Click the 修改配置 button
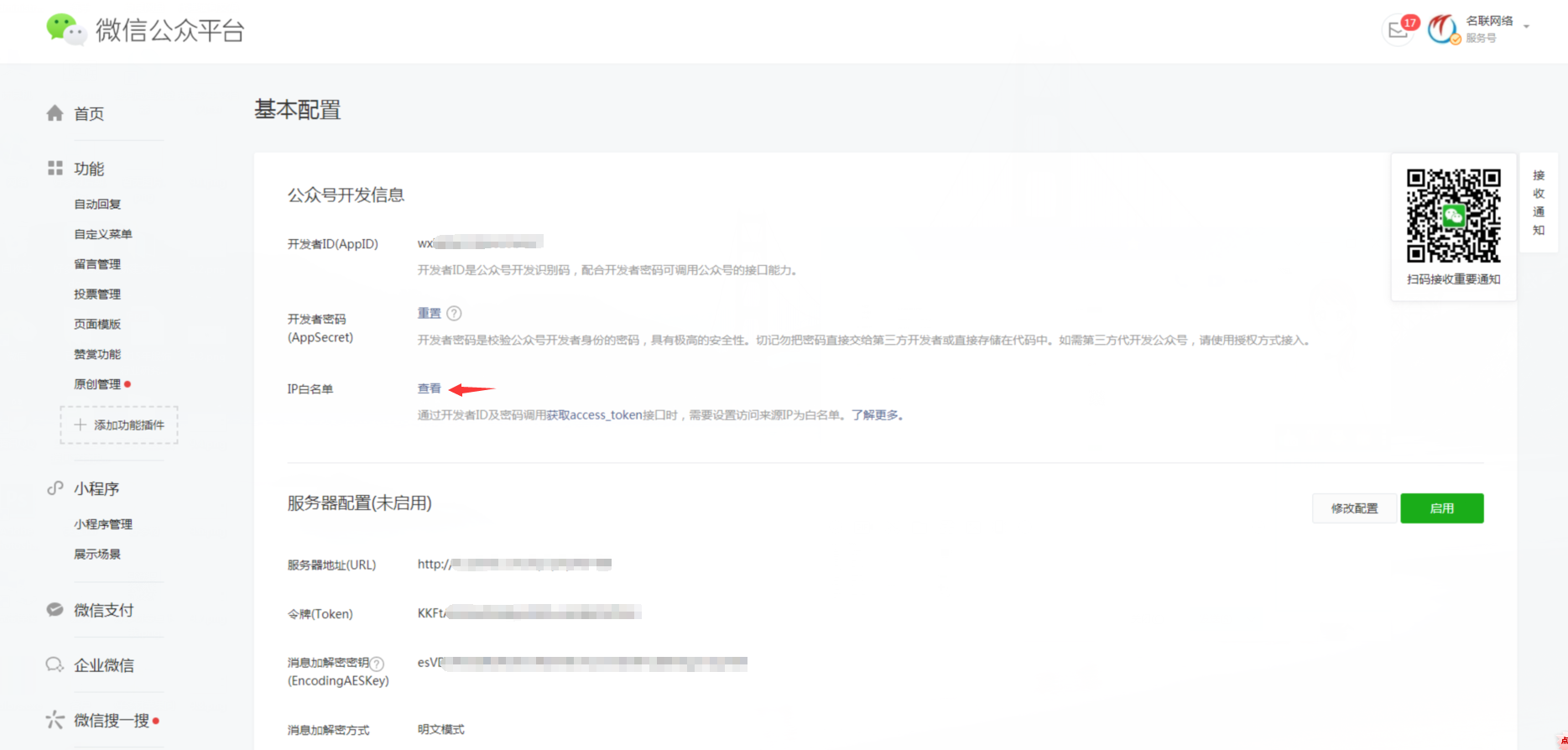This screenshot has height=750, width=1568. tap(1354, 508)
